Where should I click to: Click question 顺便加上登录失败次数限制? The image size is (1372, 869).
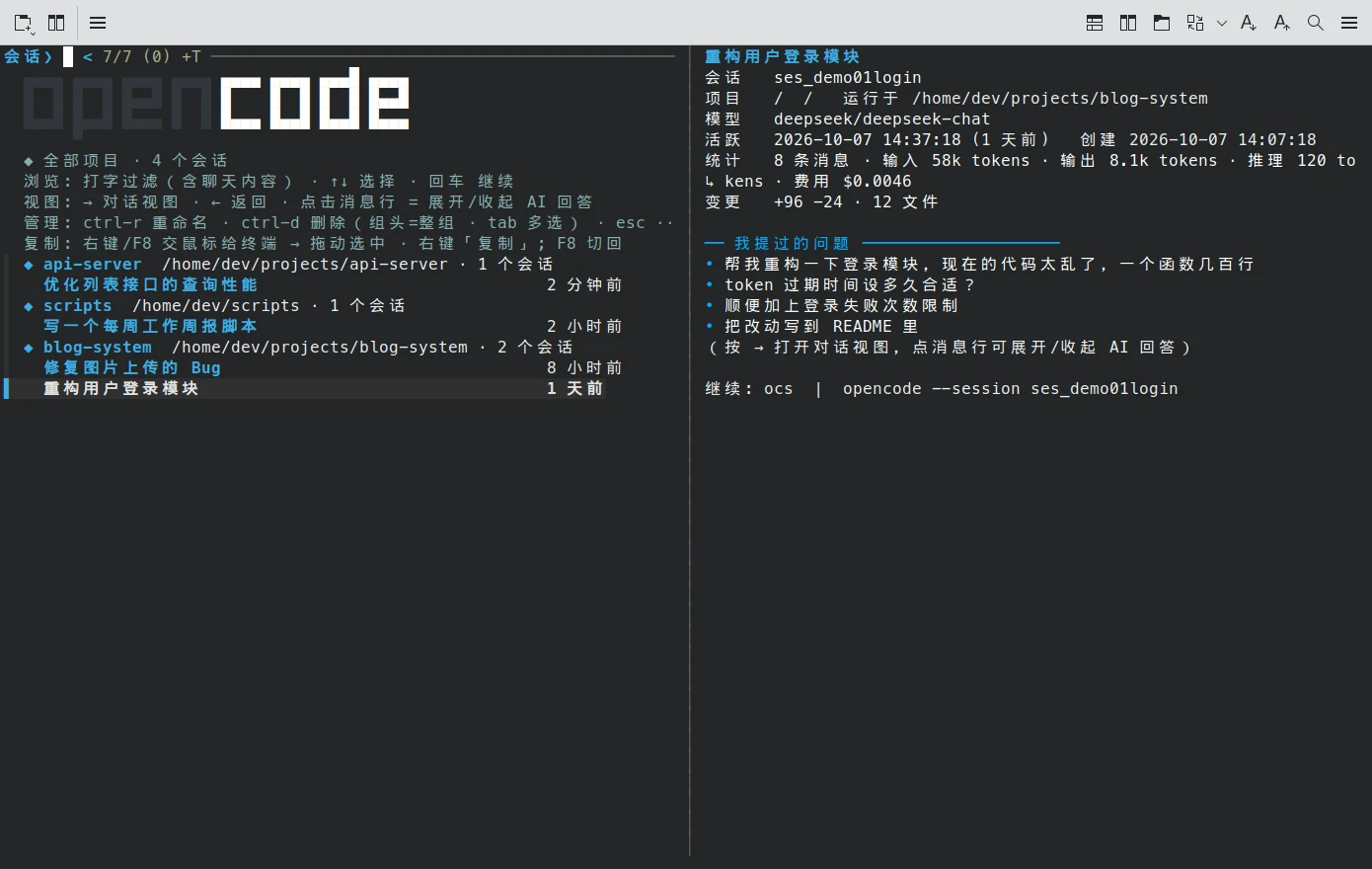(x=841, y=305)
